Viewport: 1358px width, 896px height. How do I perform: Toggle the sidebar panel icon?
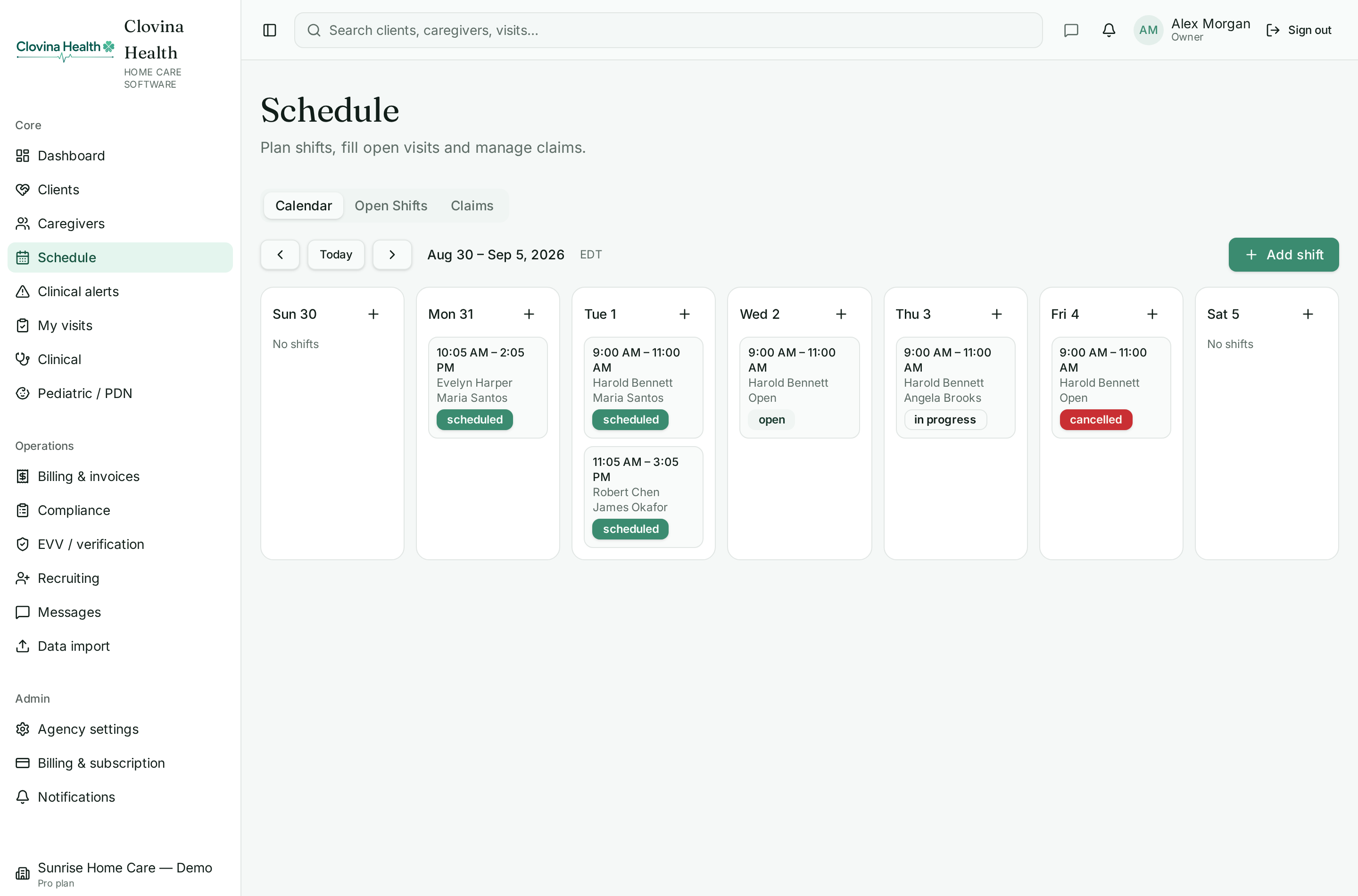pos(270,30)
